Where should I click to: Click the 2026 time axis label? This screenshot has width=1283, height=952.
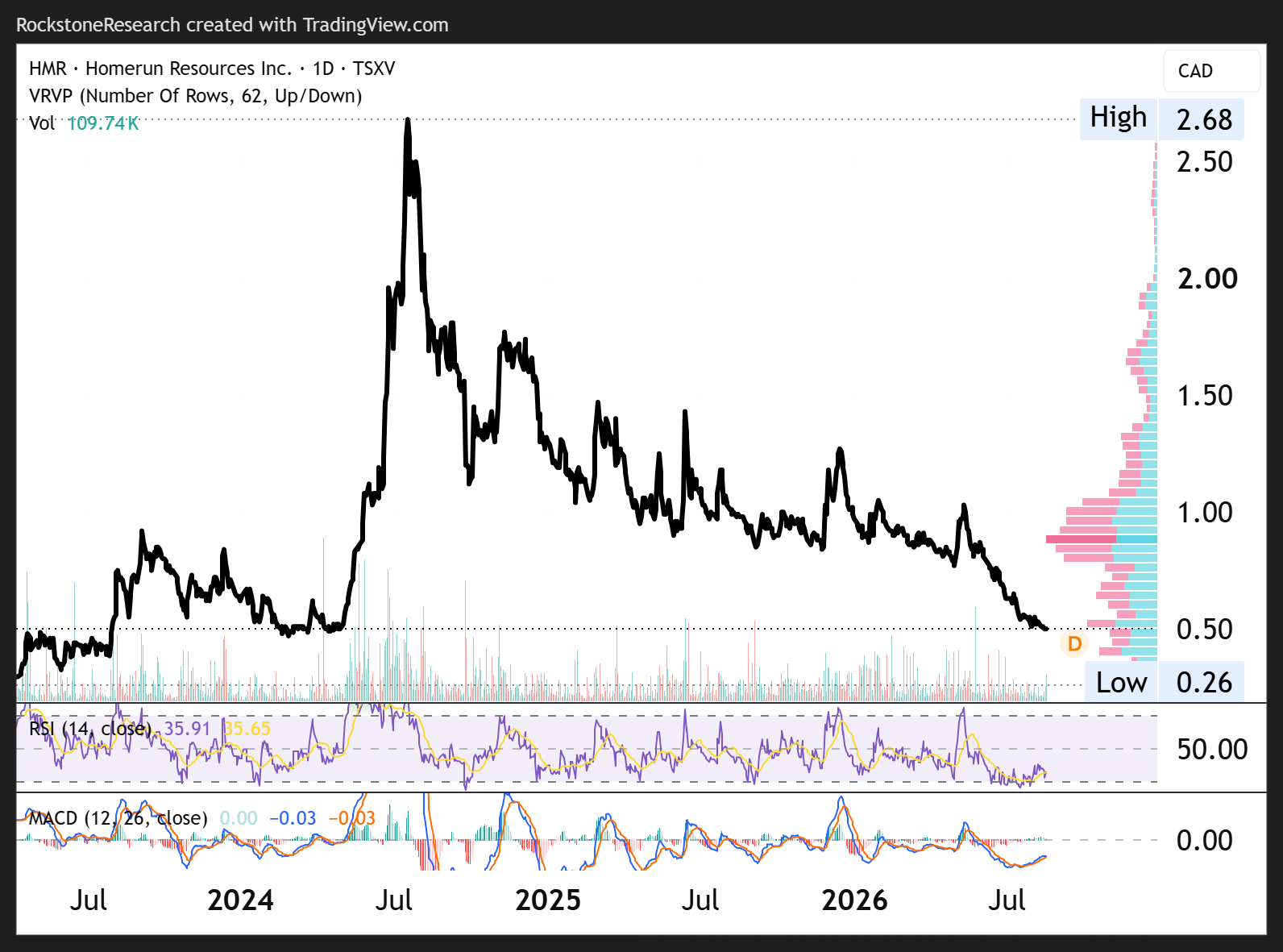coord(854,900)
